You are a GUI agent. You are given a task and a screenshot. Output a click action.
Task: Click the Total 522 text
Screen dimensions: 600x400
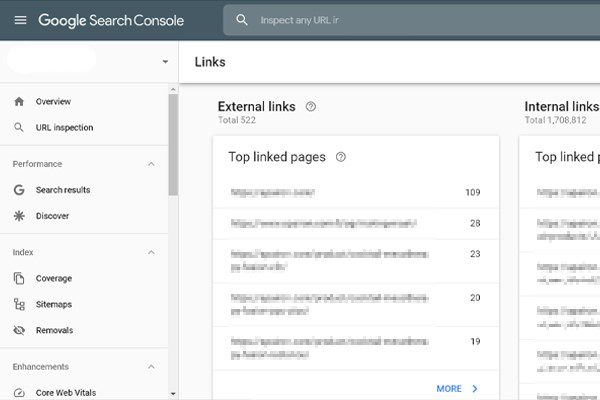pyautogui.click(x=237, y=120)
